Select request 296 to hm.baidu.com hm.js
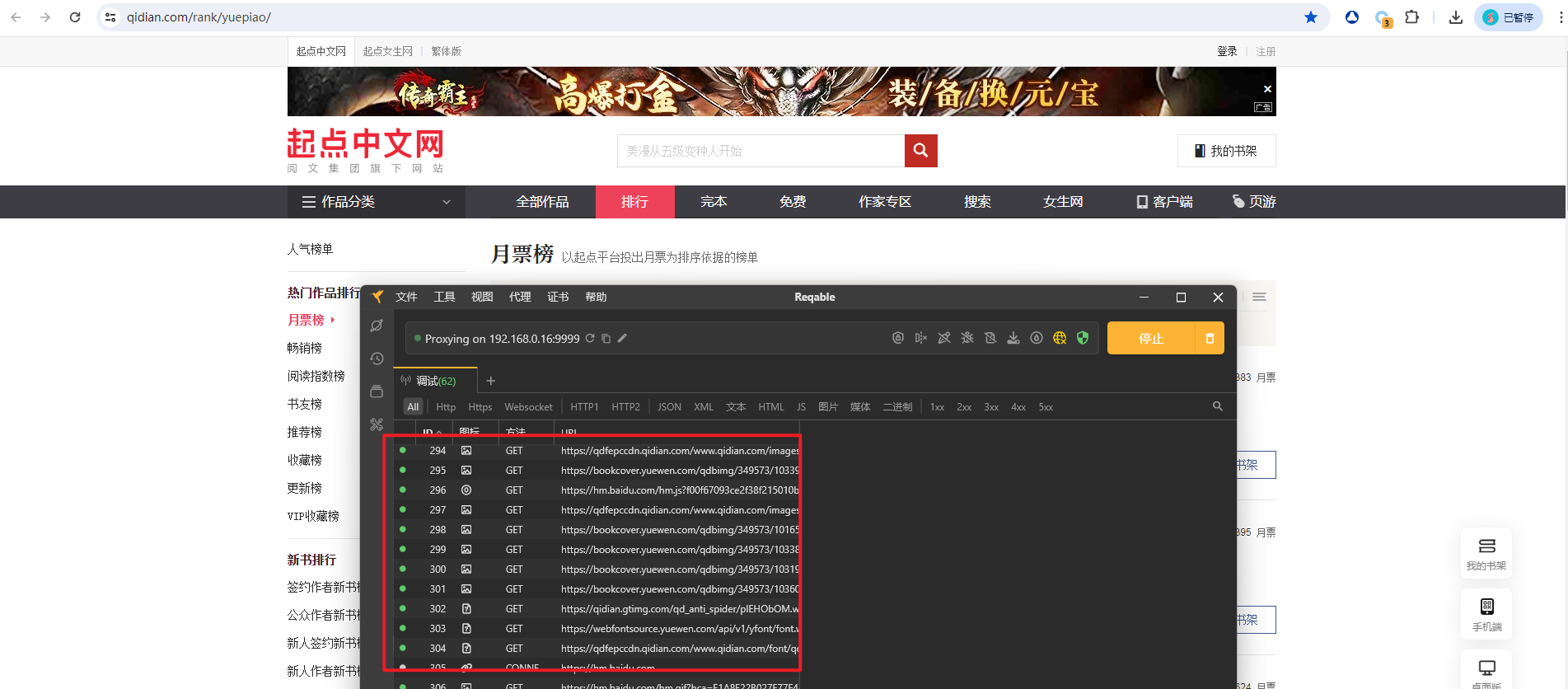 pos(597,490)
